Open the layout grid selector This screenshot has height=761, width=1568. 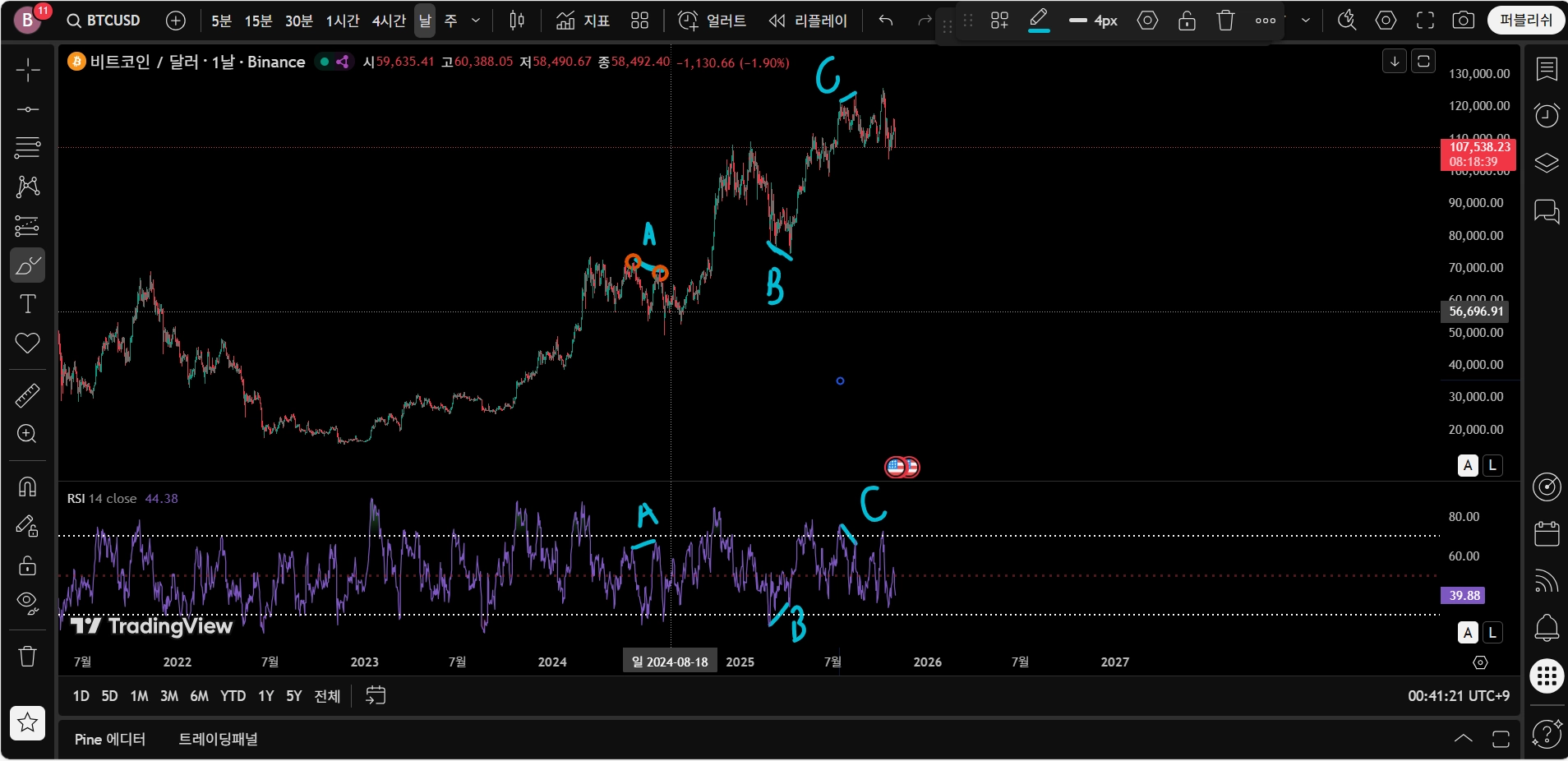pyautogui.click(x=639, y=21)
